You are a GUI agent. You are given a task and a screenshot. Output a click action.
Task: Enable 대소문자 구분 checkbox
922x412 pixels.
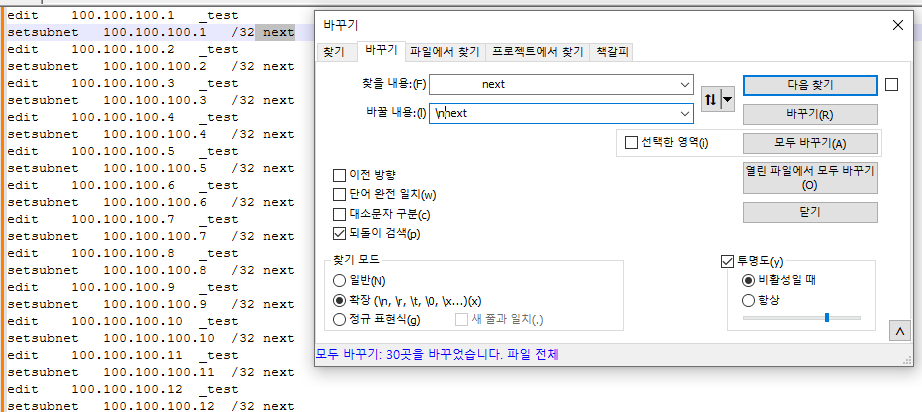[x=339, y=214]
